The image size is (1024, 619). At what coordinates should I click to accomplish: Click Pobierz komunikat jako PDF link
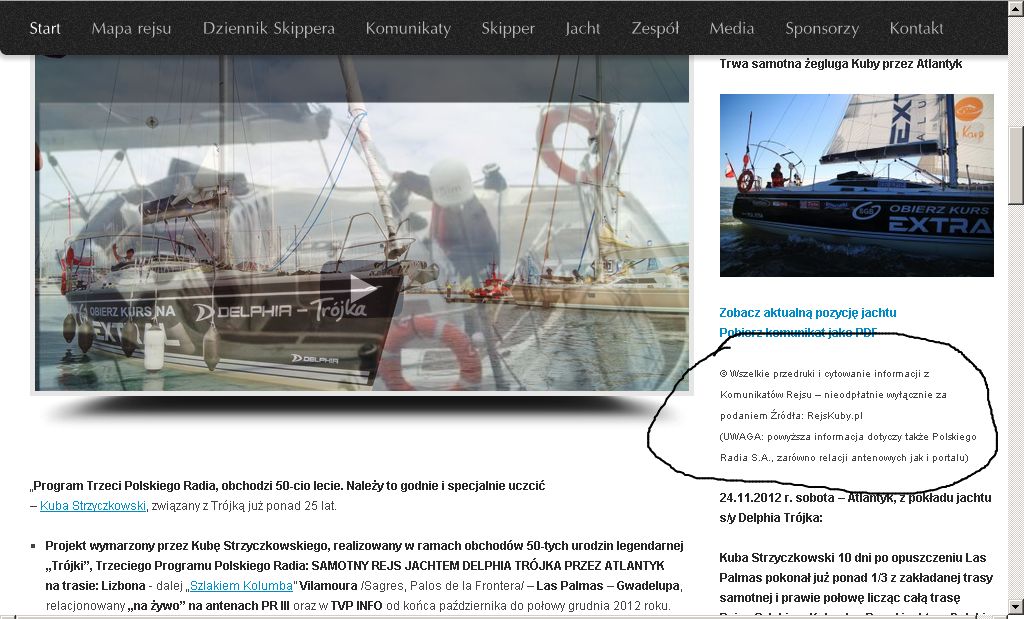pos(798,332)
